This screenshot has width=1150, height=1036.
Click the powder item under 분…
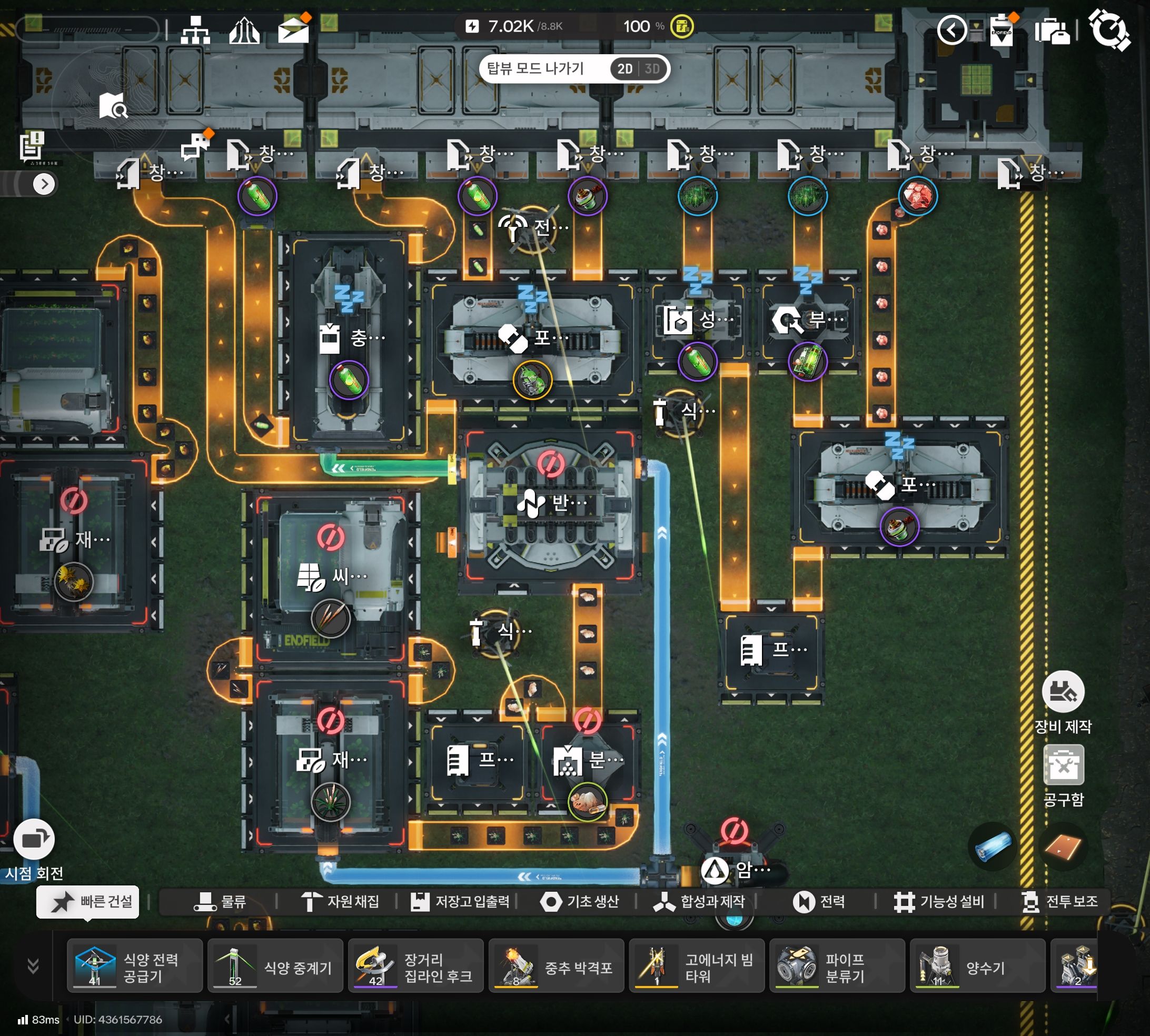(588, 801)
